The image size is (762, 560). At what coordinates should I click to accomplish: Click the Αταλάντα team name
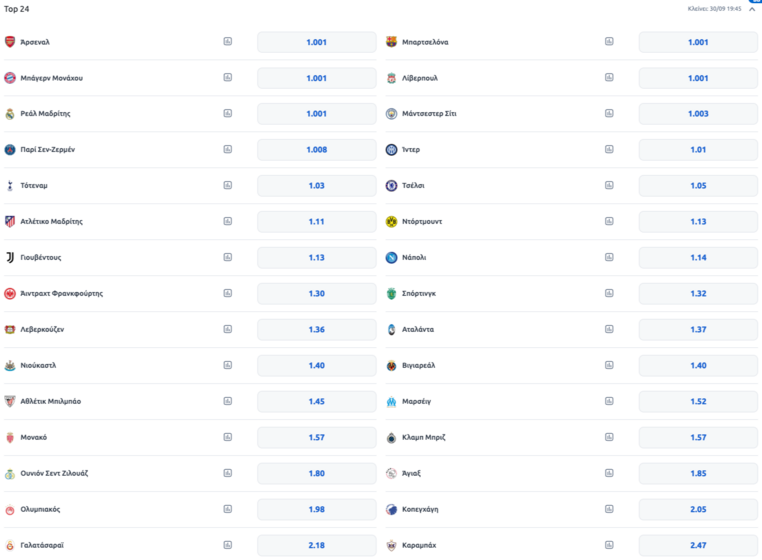pos(418,329)
